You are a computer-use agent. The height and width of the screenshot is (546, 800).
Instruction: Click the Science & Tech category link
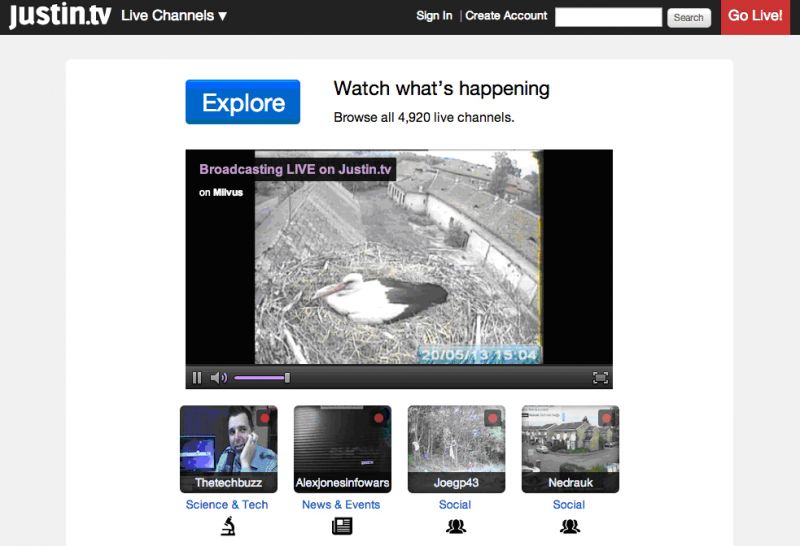pyautogui.click(x=227, y=505)
